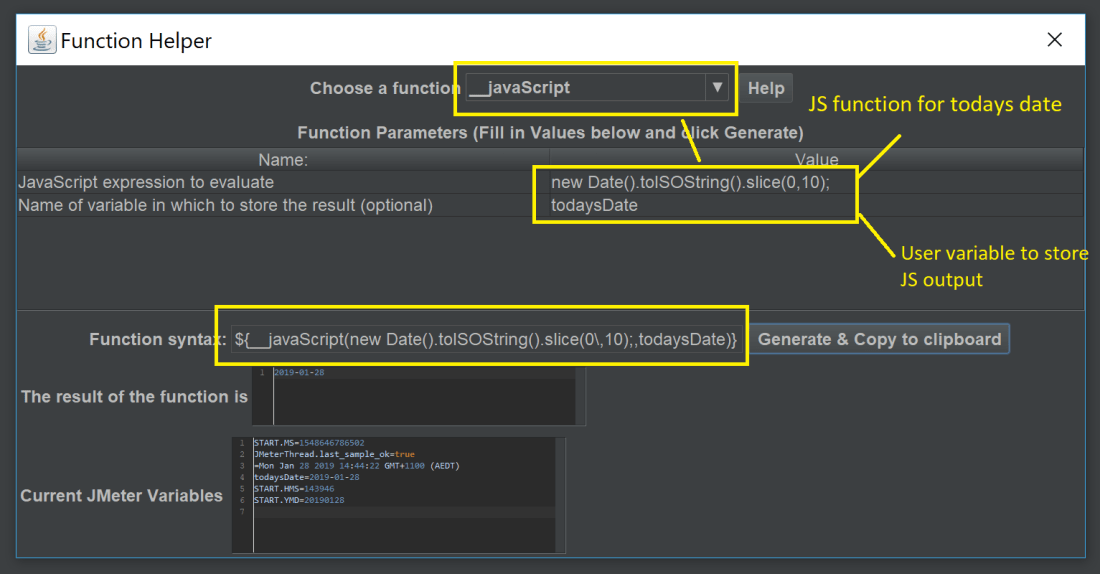Click the Java icon in the title bar
The image size is (1100, 574).
(42, 40)
